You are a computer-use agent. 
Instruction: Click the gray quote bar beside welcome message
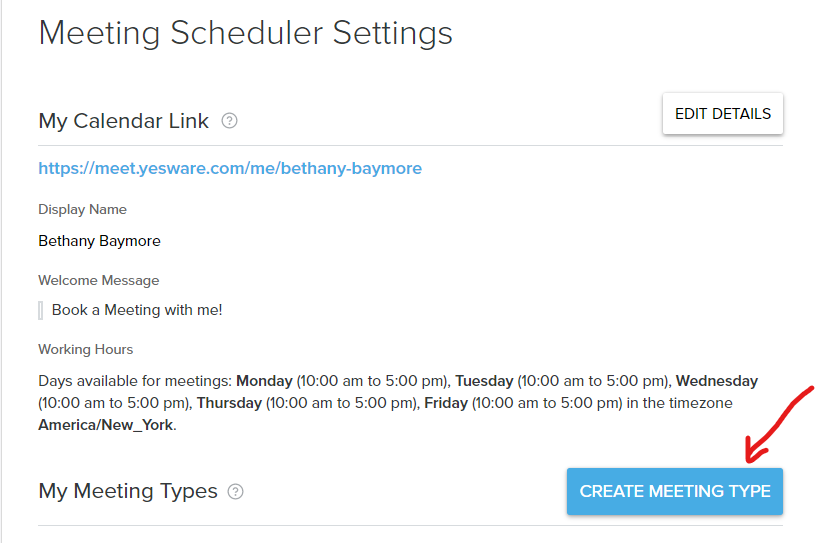[x=41, y=310]
